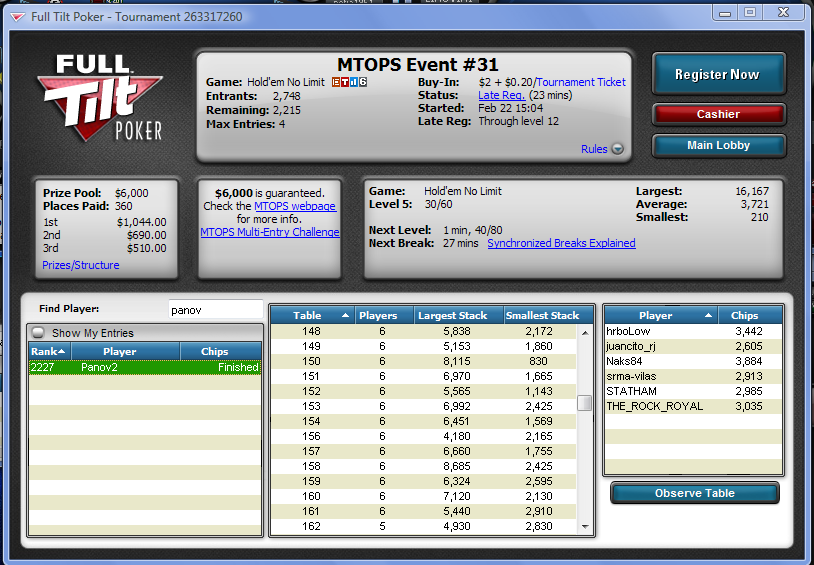Select player STATHAM
Screen dimensions: 814x565
point(694,392)
